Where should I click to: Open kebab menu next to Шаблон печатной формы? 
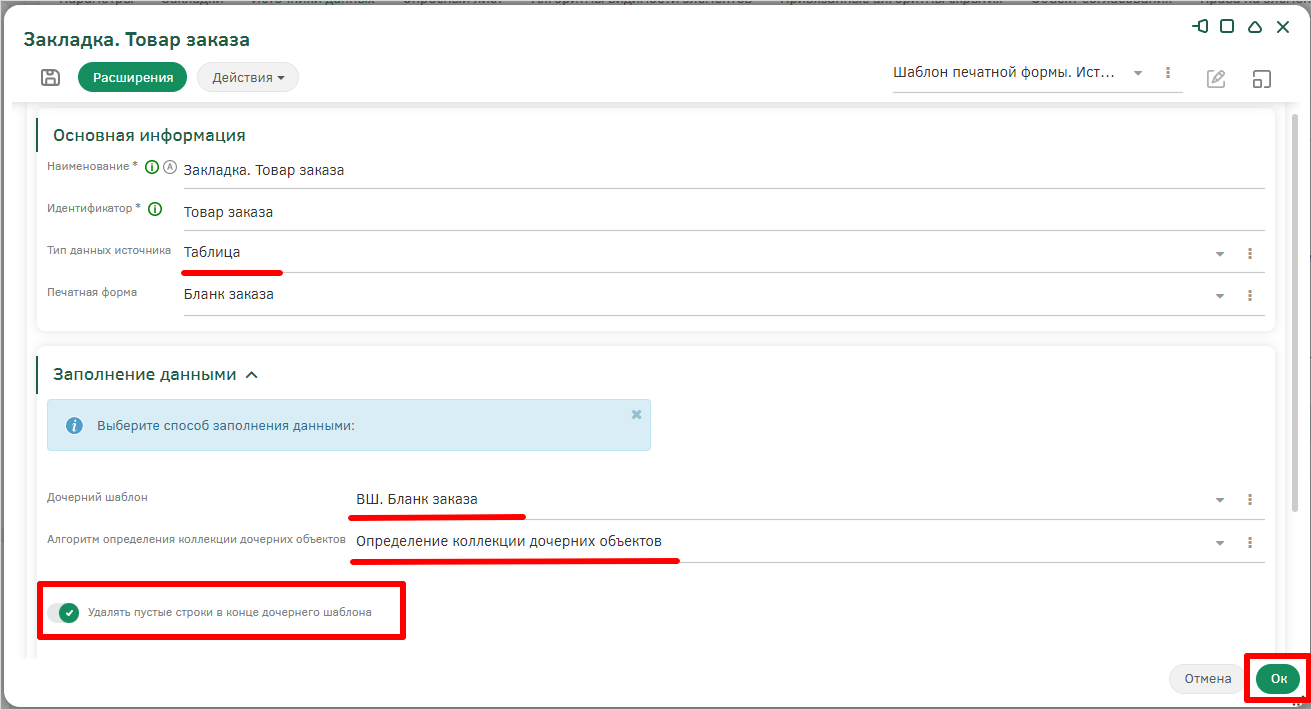[1168, 73]
